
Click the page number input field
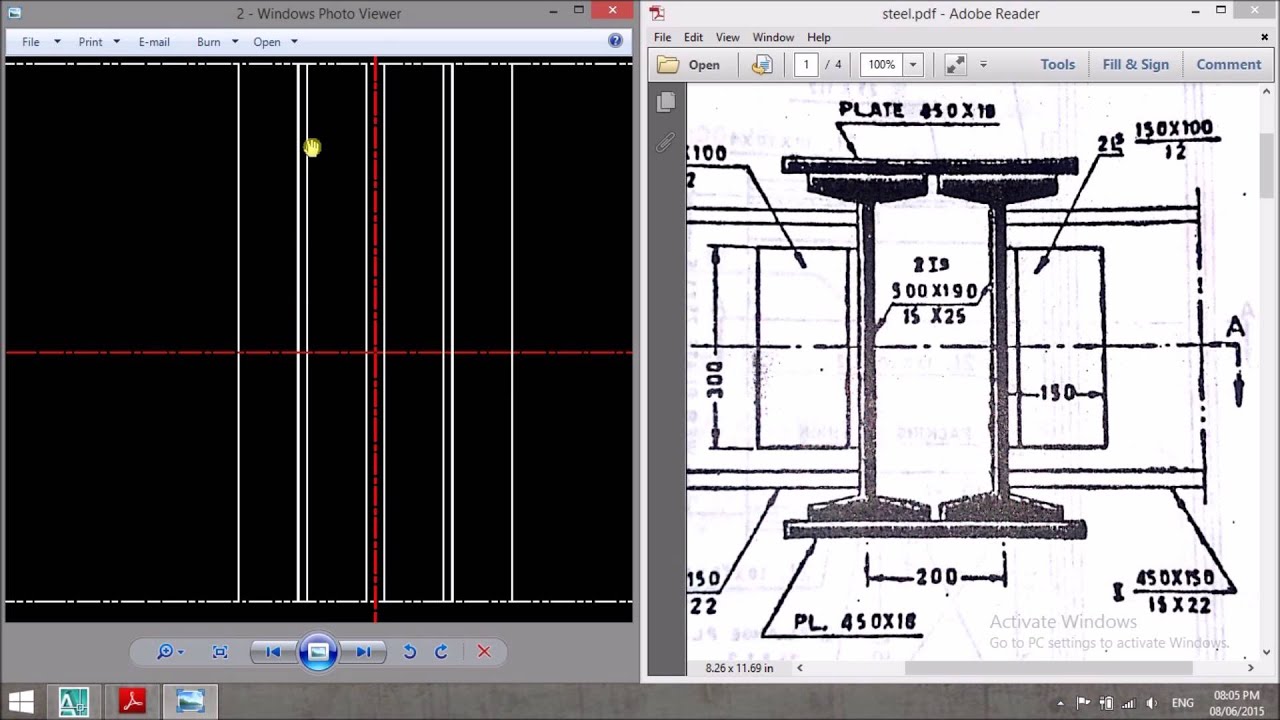pyautogui.click(x=806, y=64)
